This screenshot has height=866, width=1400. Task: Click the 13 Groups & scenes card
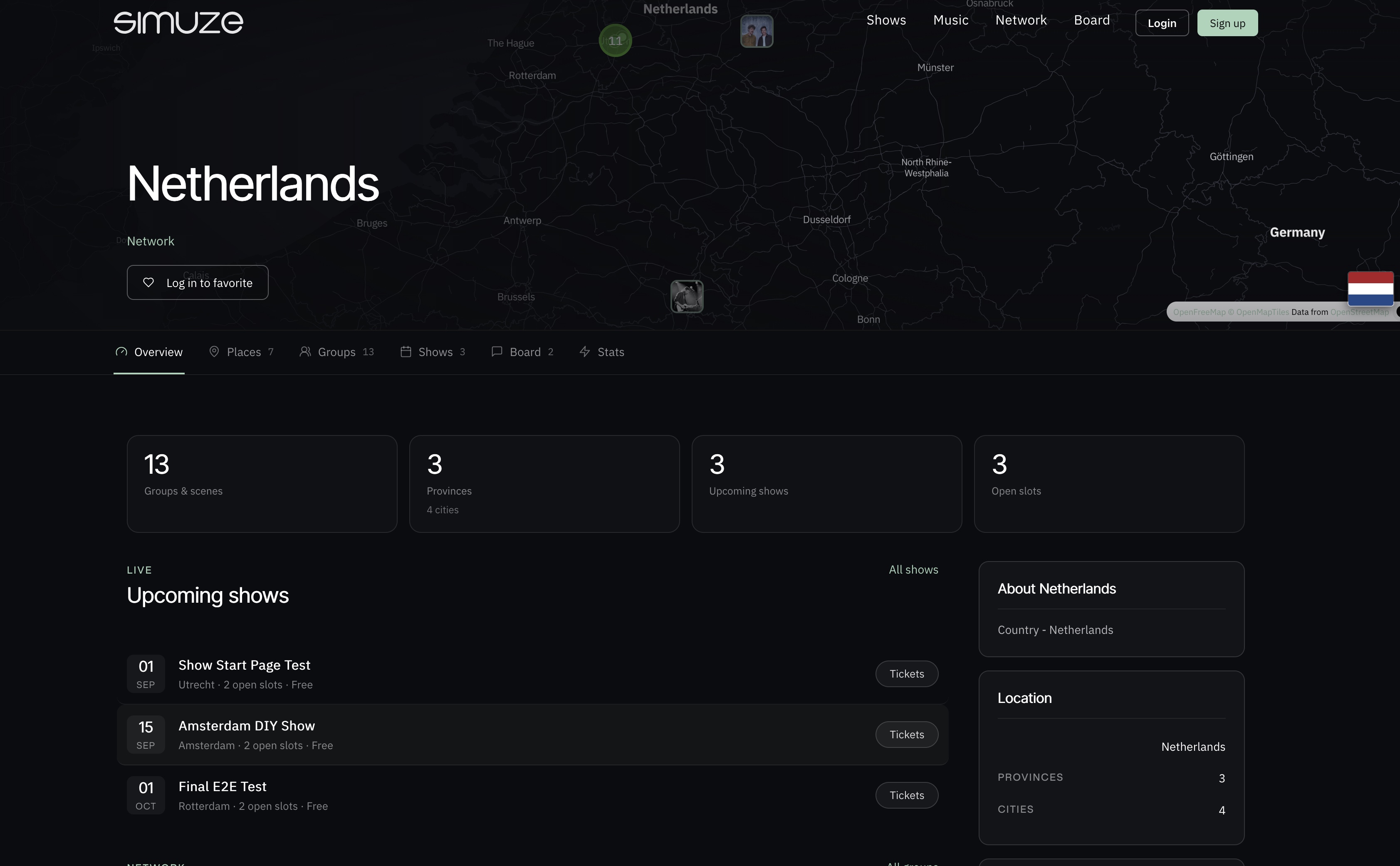tap(262, 484)
